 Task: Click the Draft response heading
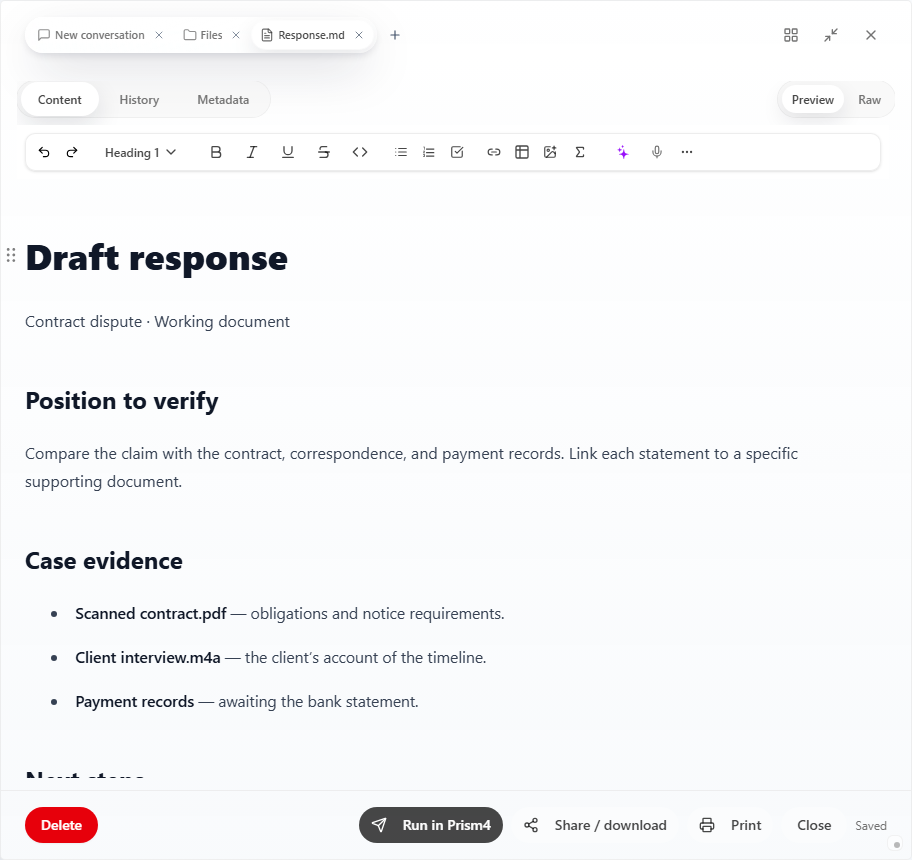click(157, 258)
